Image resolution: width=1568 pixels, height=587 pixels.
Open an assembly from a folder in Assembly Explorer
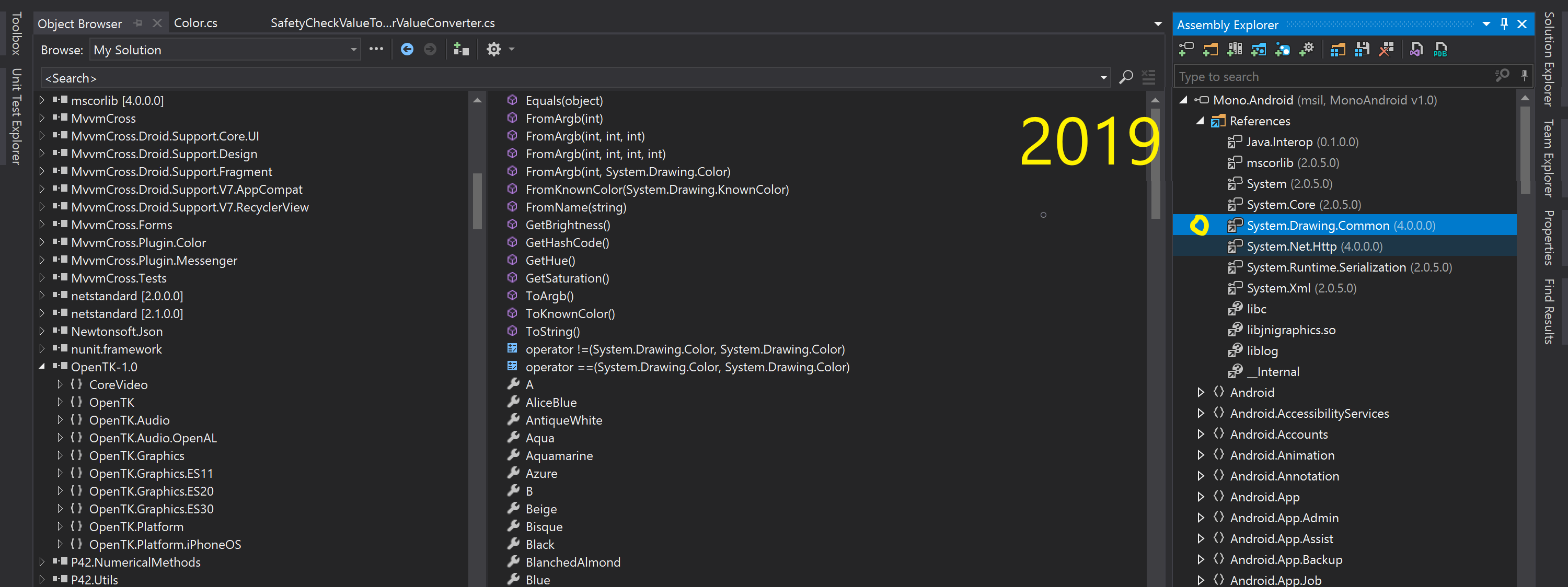[x=1210, y=49]
